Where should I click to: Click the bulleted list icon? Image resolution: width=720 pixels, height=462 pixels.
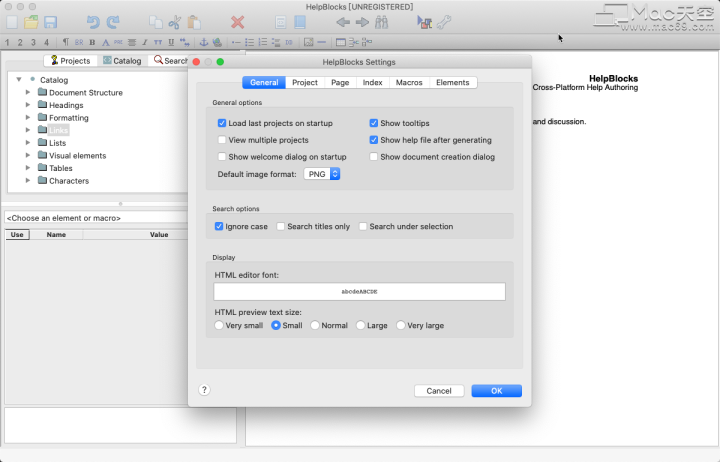[249, 42]
